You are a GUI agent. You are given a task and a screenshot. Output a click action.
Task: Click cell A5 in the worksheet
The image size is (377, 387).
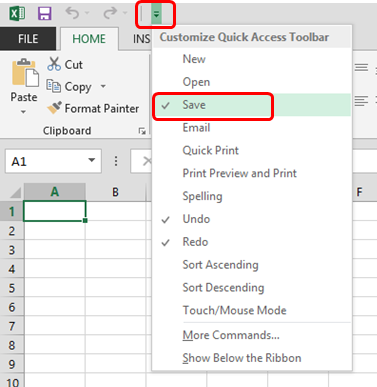[55, 288]
